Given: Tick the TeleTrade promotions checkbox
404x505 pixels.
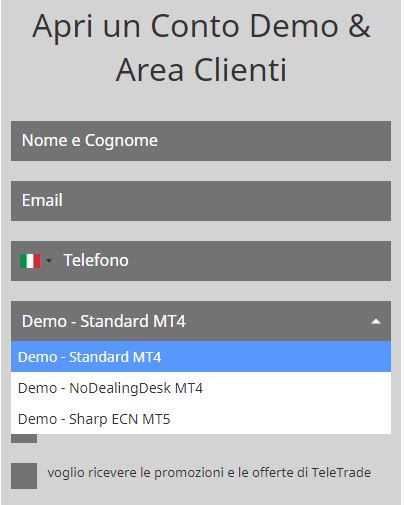Looking at the screenshot, I should point(24,476).
